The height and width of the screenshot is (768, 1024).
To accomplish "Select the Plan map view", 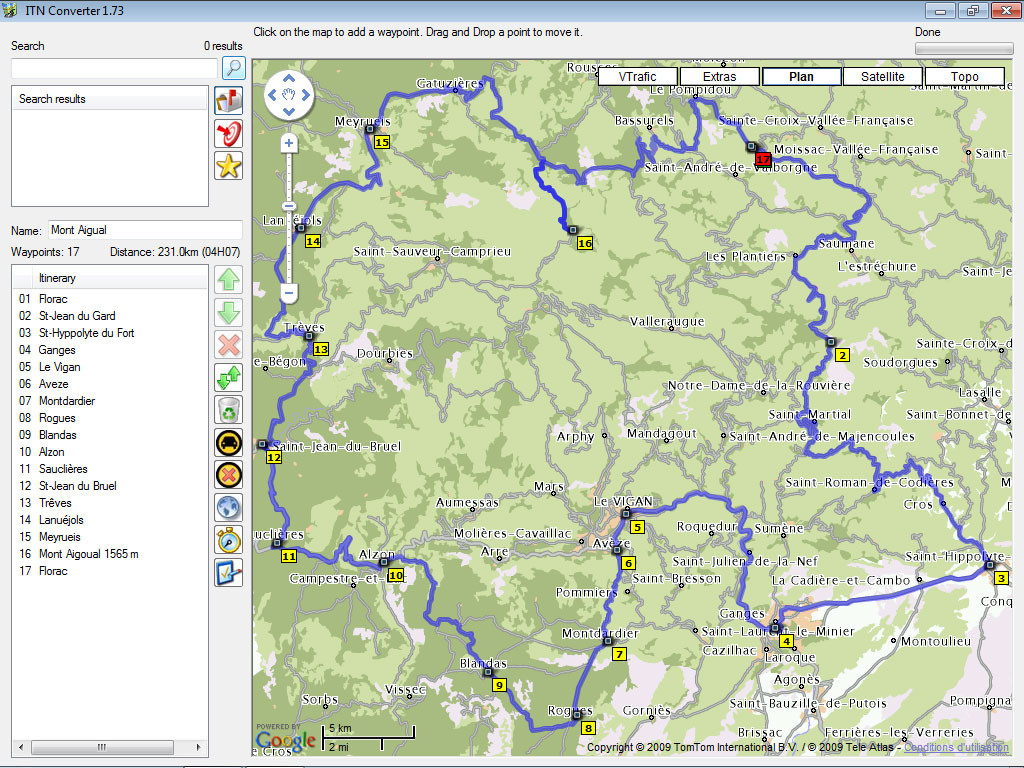I will pos(801,76).
